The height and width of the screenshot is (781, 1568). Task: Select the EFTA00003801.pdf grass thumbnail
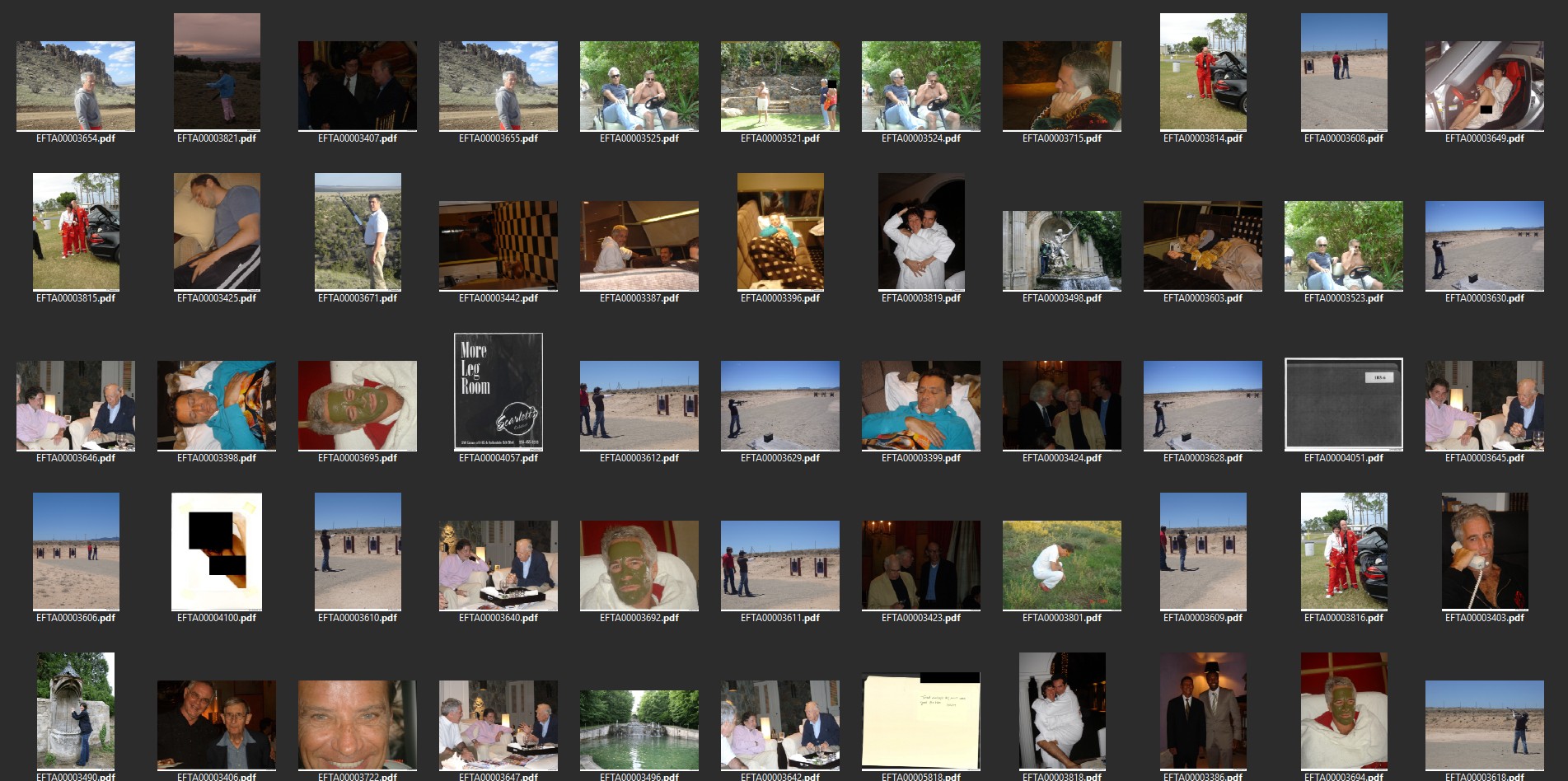coord(1062,565)
